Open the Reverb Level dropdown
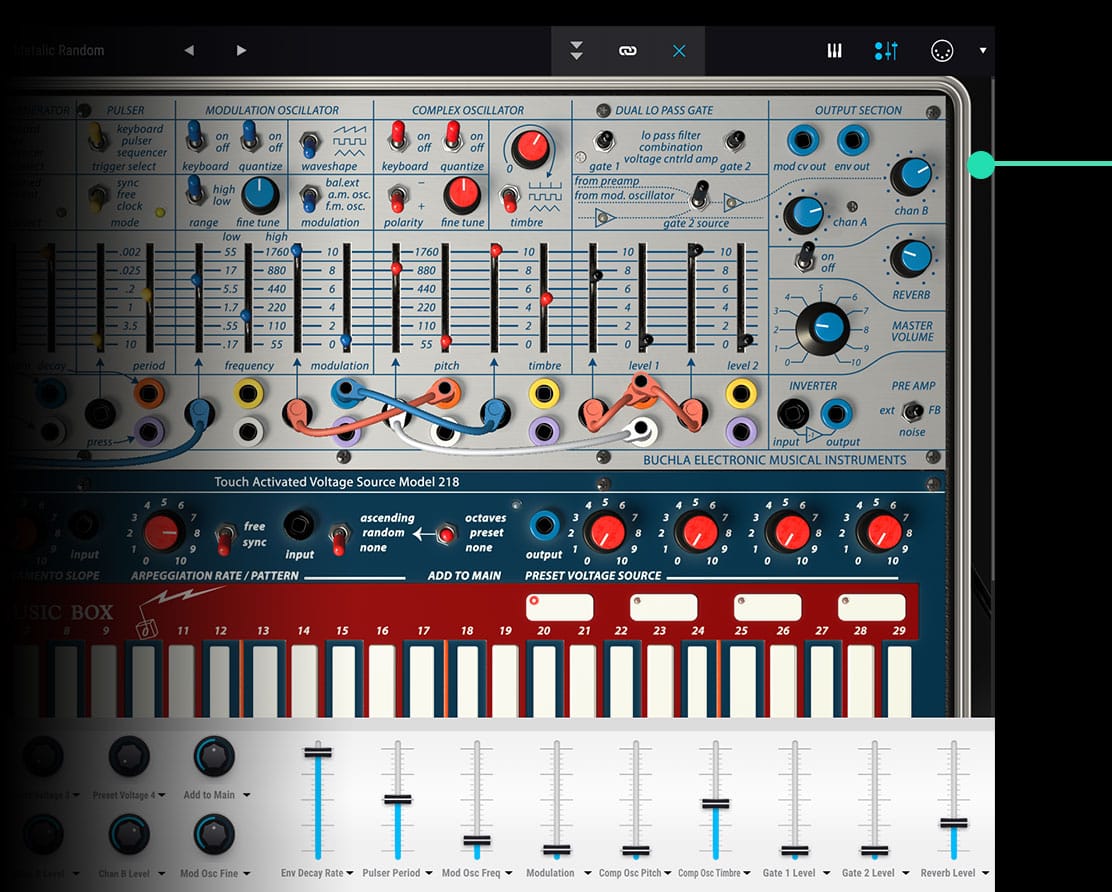 tap(985, 874)
